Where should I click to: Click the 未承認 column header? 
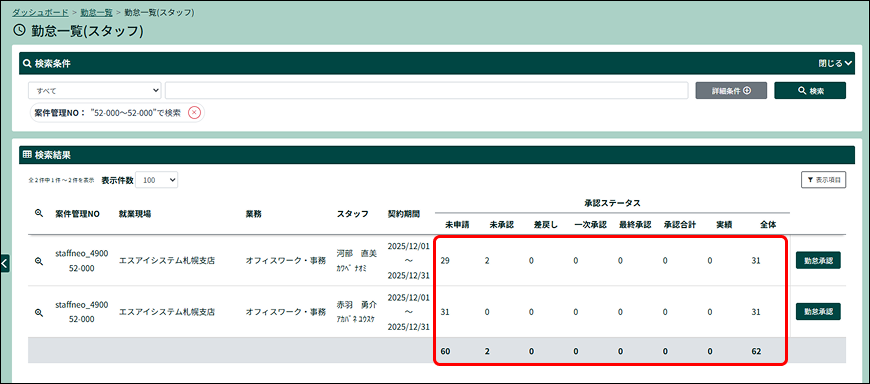click(x=502, y=225)
